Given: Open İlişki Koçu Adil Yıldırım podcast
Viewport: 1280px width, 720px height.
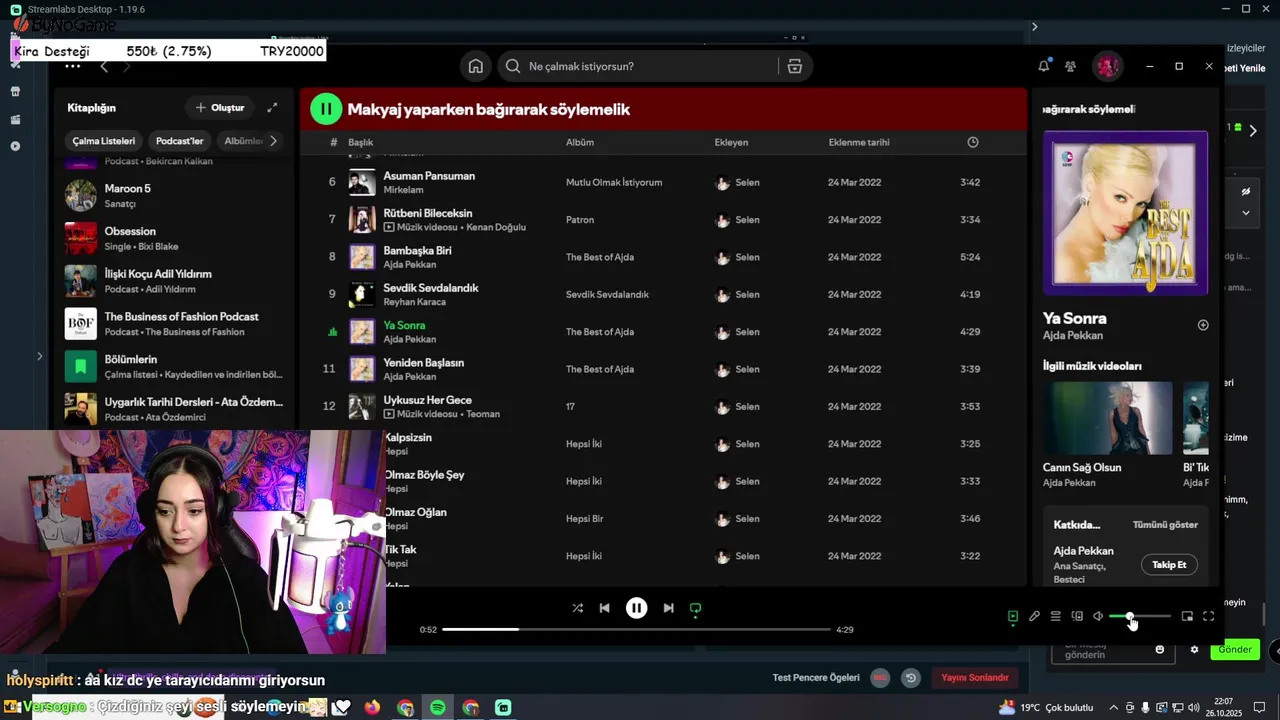Looking at the screenshot, I should [x=176, y=281].
